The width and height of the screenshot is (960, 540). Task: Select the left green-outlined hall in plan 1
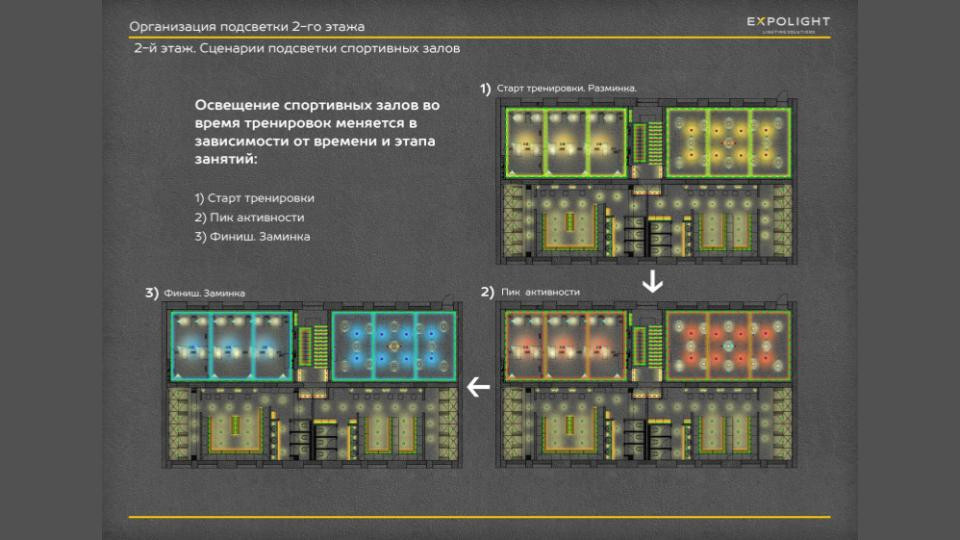click(563, 144)
